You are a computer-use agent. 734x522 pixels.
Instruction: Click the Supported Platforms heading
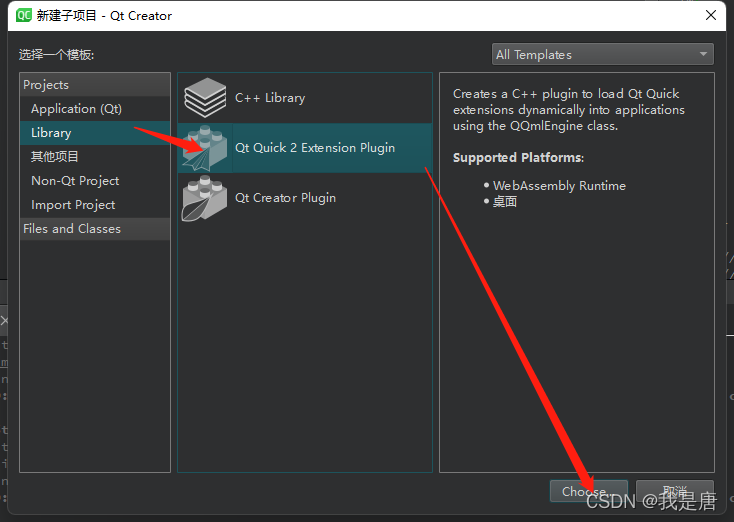(518, 158)
